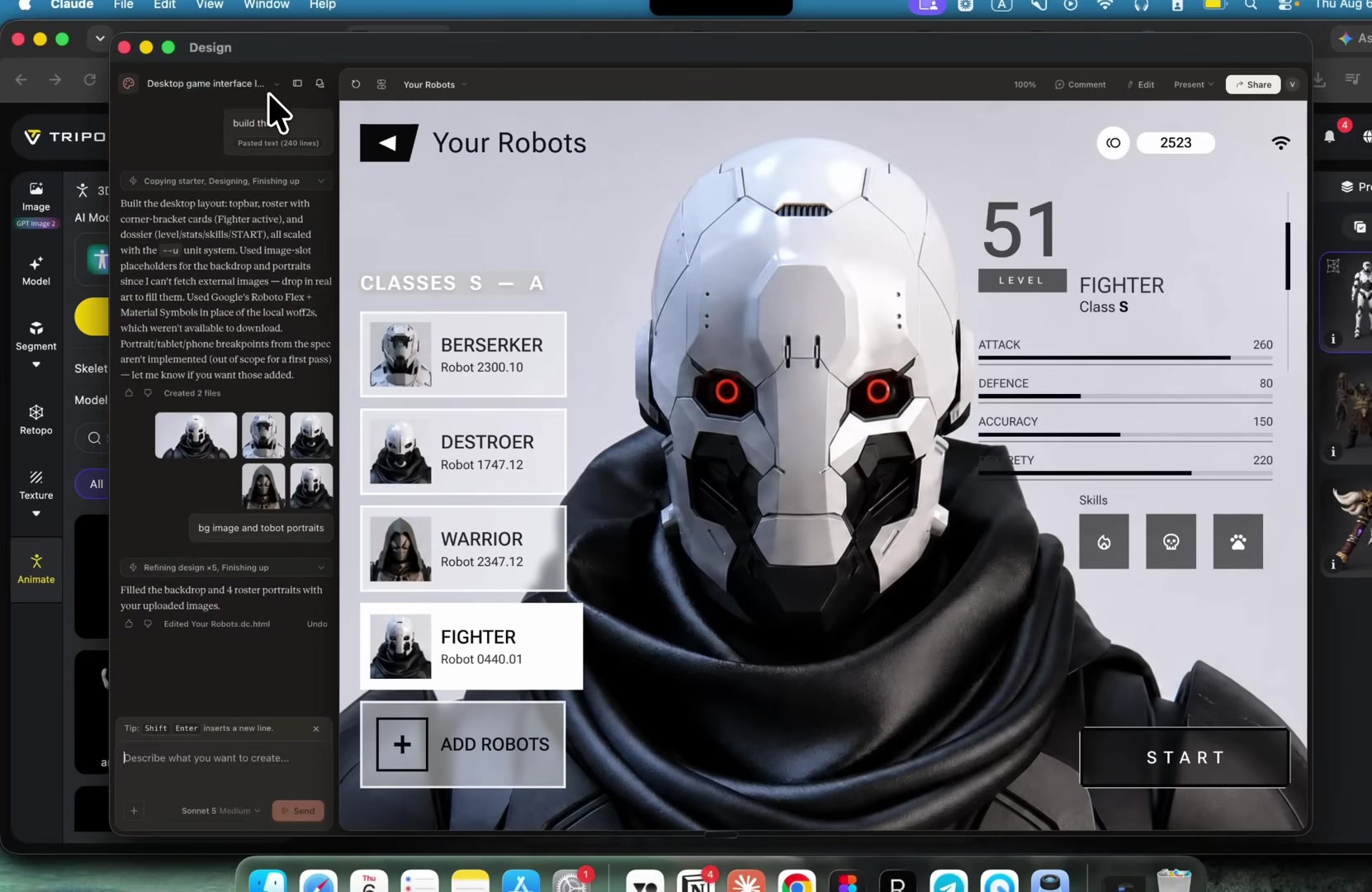Click the thumbs down under second response

tap(148, 624)
